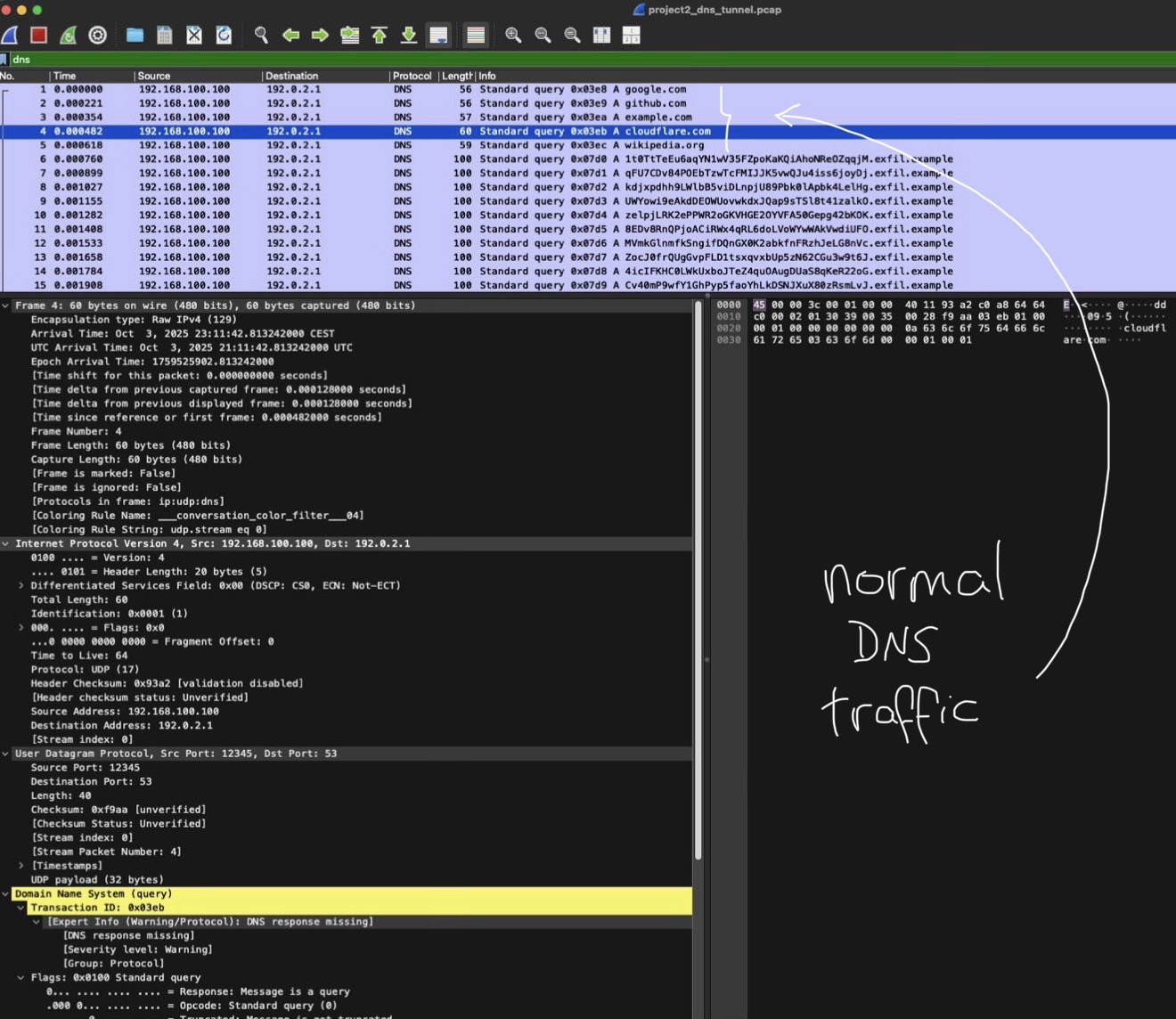This screenshot has width=1176, height=1019.
Task: Toggle packet list colorization
Action: (476, 35)
